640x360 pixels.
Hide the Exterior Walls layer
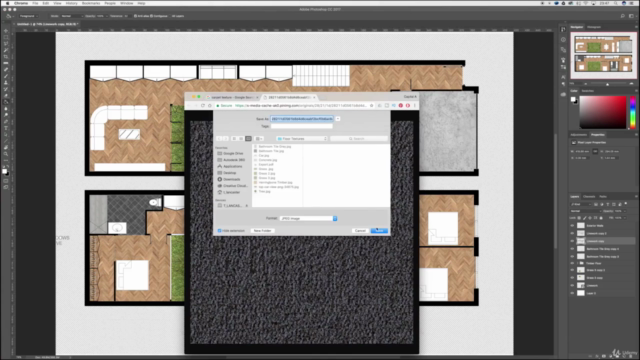coord(572,225)
